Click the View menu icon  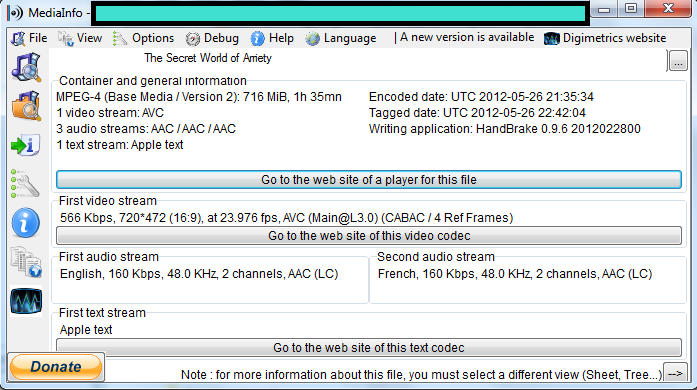(65, 39)
